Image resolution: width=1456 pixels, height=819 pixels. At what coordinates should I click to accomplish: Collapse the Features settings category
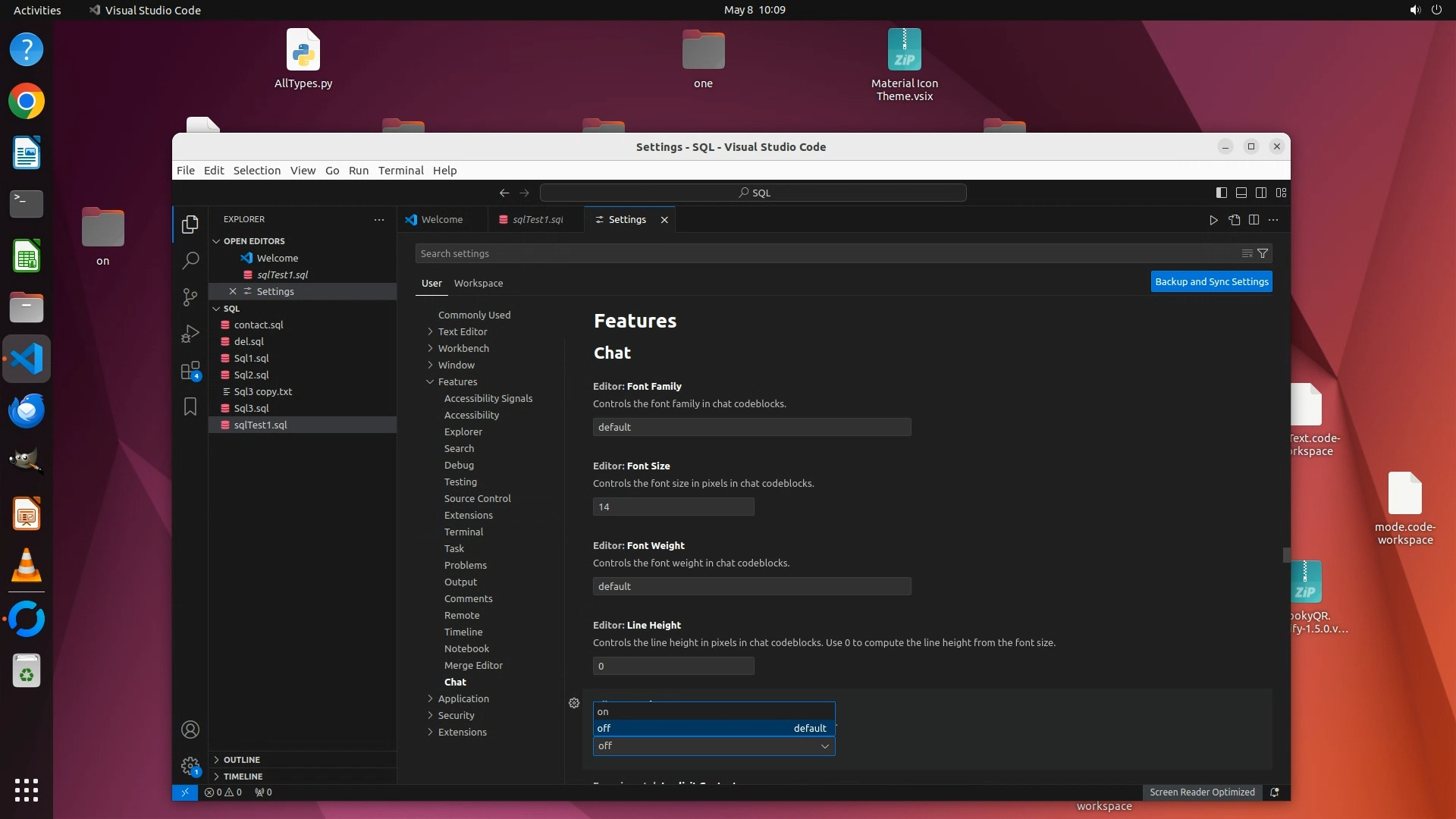click(x=457, y=381)
